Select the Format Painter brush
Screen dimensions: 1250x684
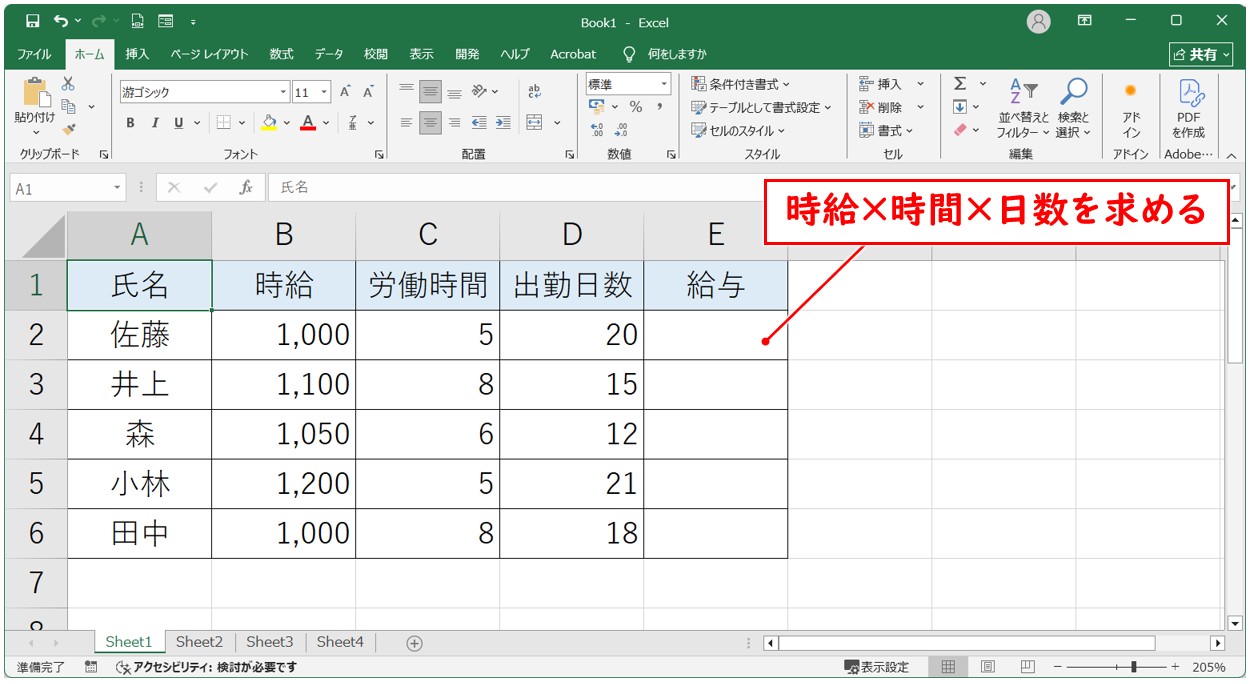tap(69, 128)
